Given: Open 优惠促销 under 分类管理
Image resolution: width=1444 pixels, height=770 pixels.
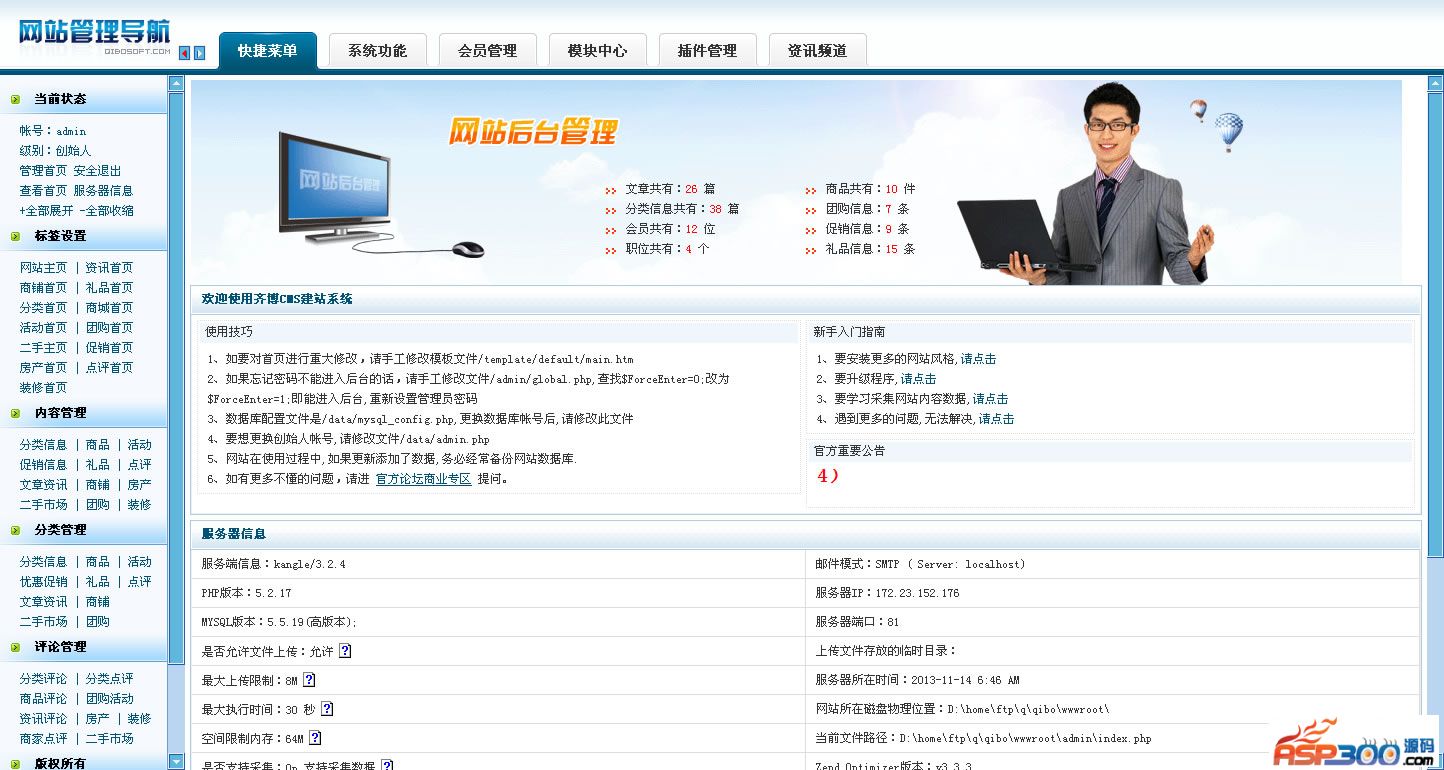Looking at the screenshot, I should [43, 582].
